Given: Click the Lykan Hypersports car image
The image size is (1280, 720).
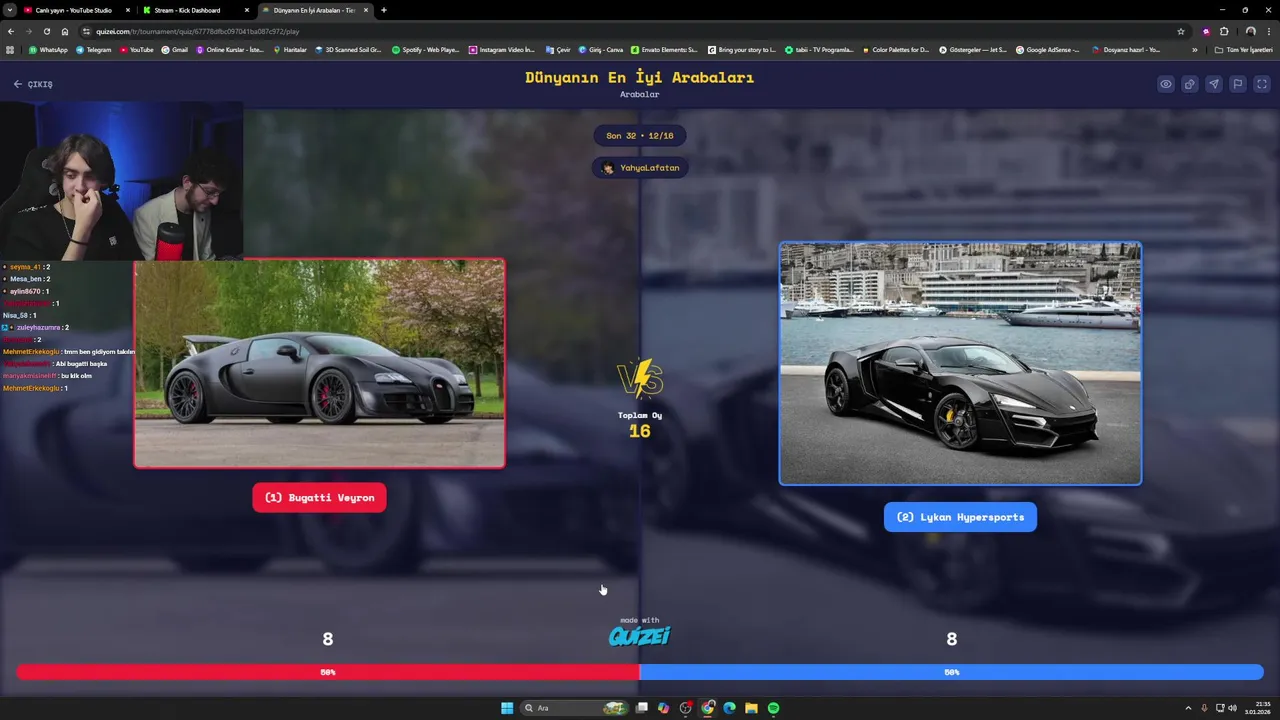Looking at the screenshot, I should [960, 363].
